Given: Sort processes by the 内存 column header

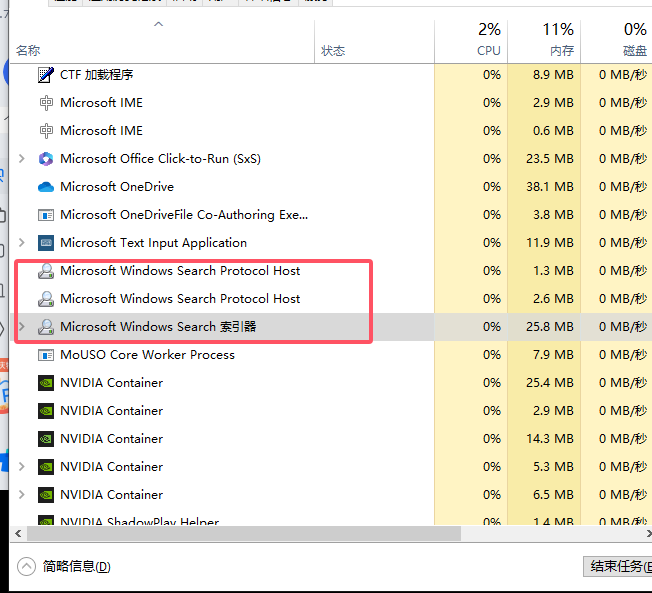Looking at the screenshot, I should click(544, 42).
